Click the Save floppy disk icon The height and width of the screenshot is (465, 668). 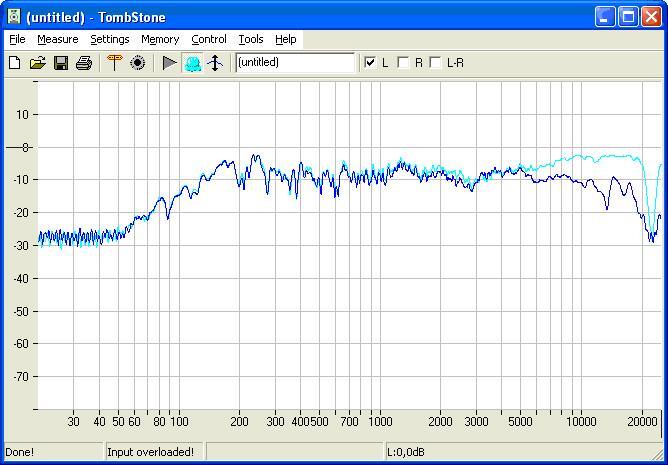pyautogui.click(x=61, y=63)
